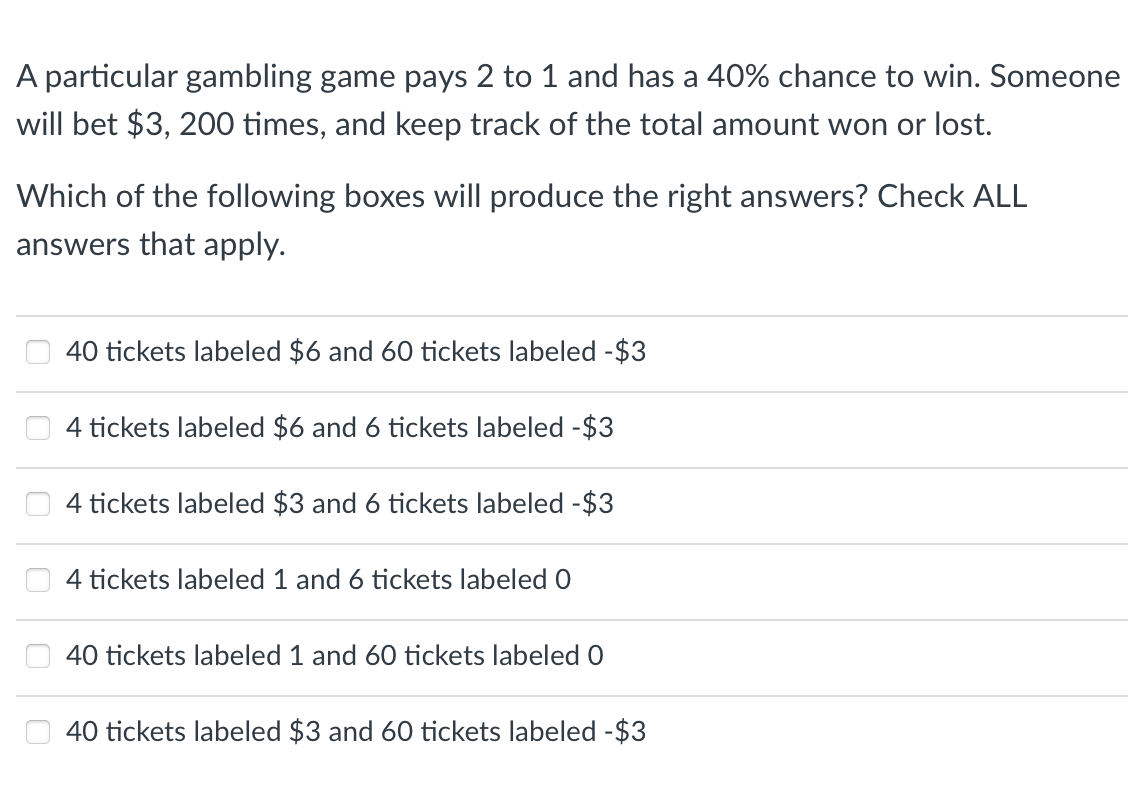Image resolution: width=1138 pixels, height=796 pixels.
Task: Check the box for 40 tickets labeled $6
Action: click(38, 352)
